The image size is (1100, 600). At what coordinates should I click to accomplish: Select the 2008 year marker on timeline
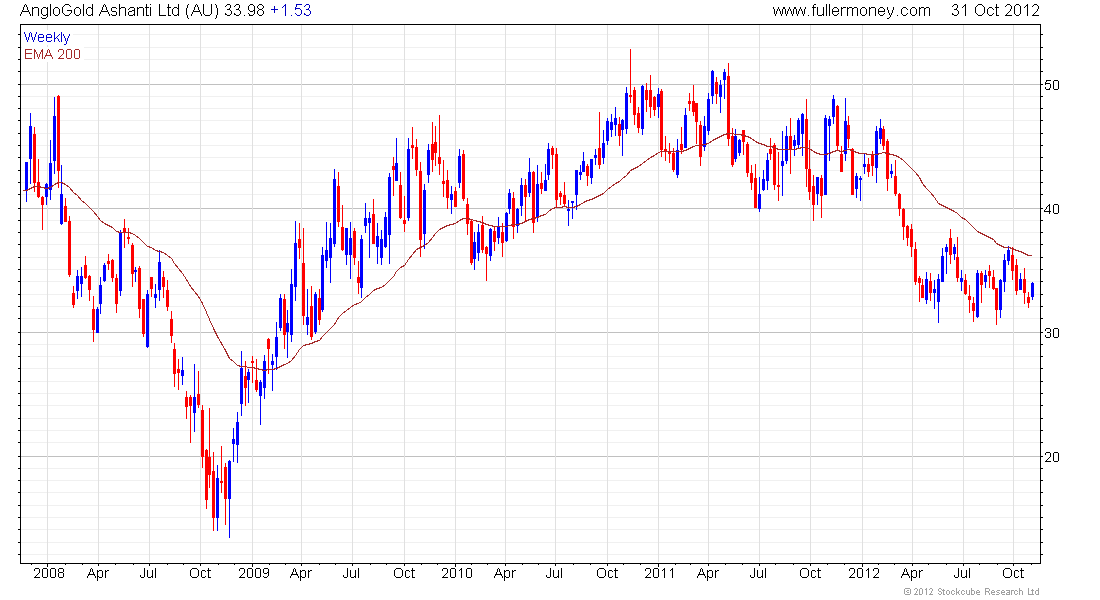(x=49, y=573)
